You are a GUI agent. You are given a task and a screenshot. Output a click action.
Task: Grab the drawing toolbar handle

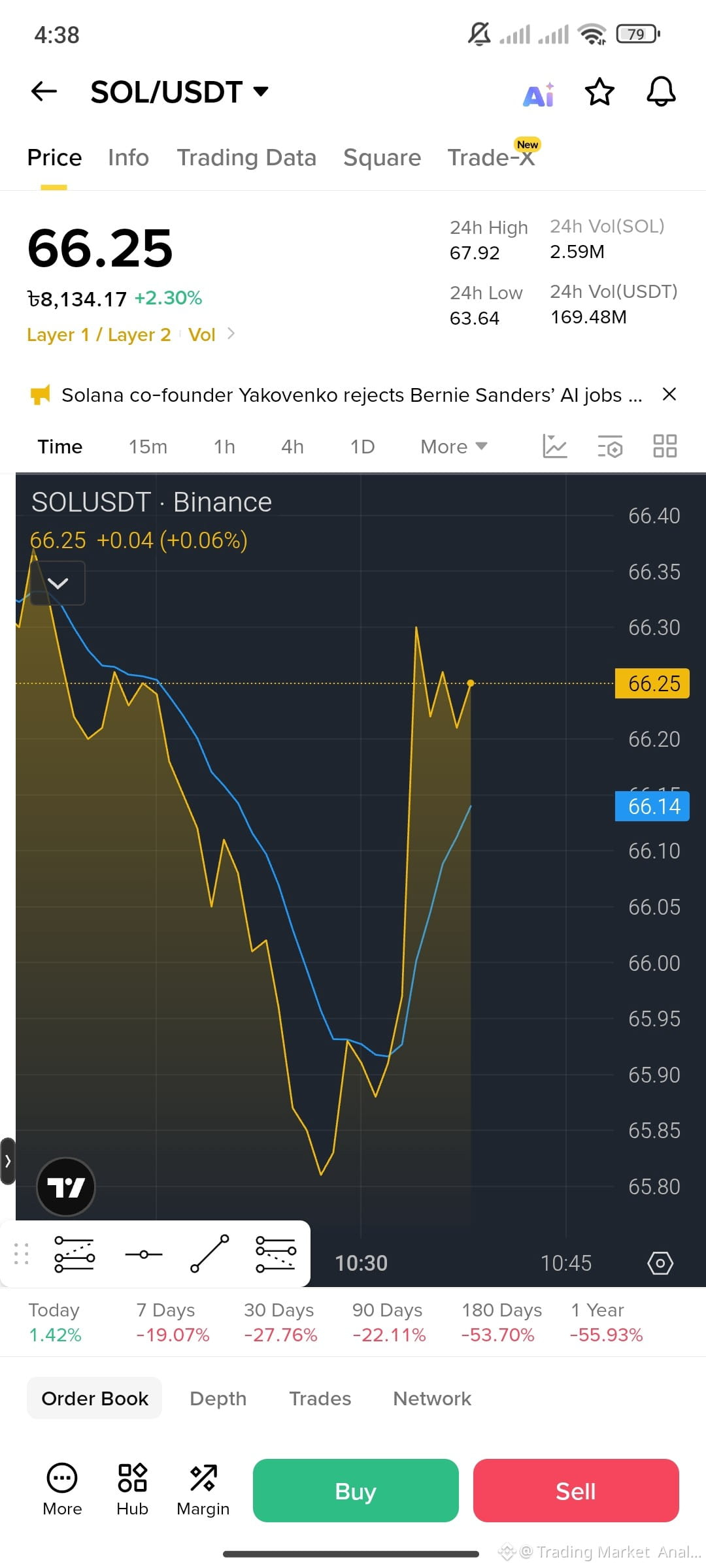click(21, 1253)
